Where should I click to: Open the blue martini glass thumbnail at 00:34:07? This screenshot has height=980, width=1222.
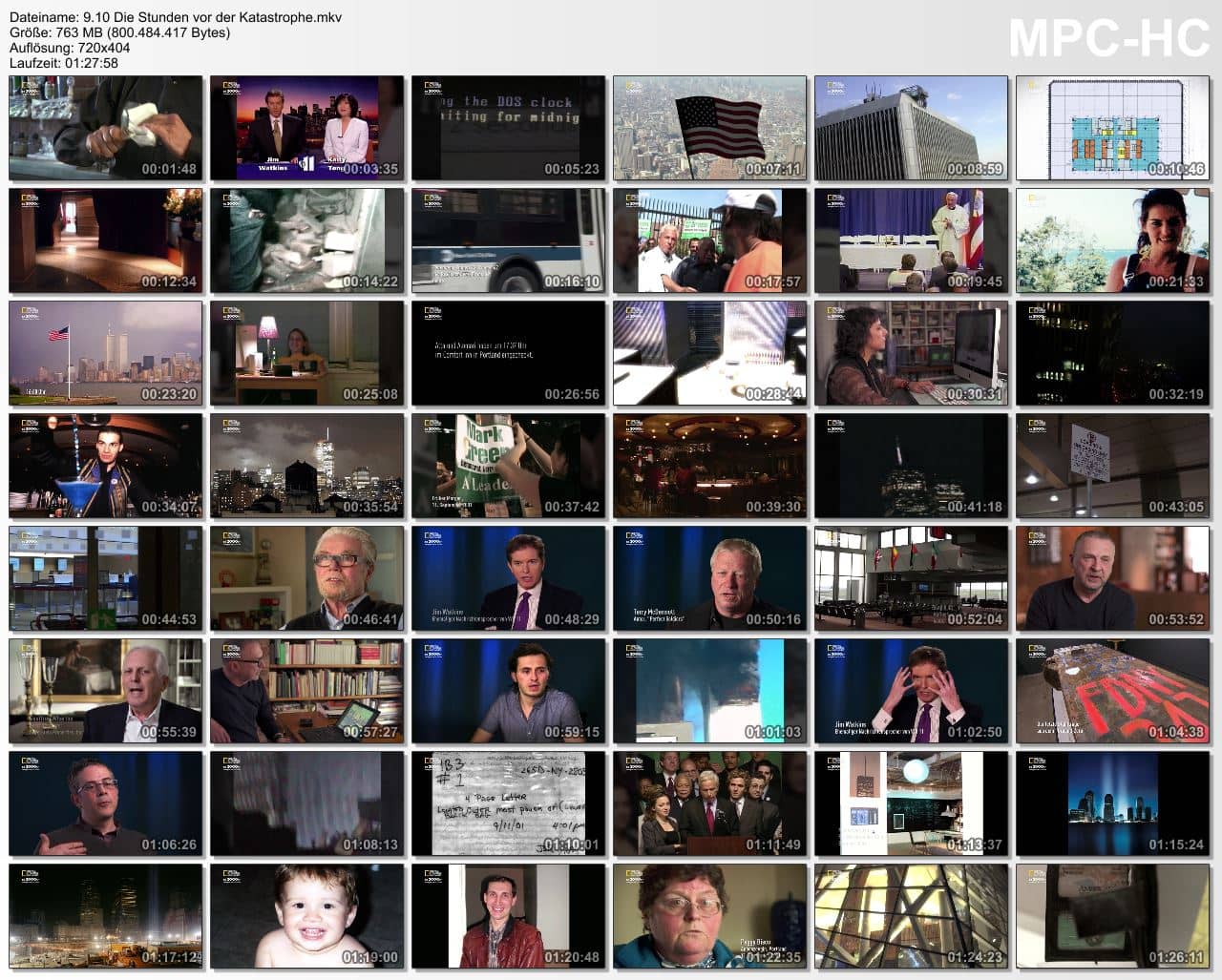click(106, 466)
